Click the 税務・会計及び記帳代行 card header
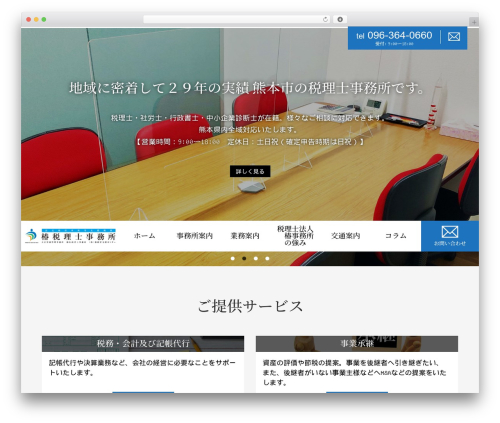Image resolution: width=500 pixels, height=423 pixels. 143,344
